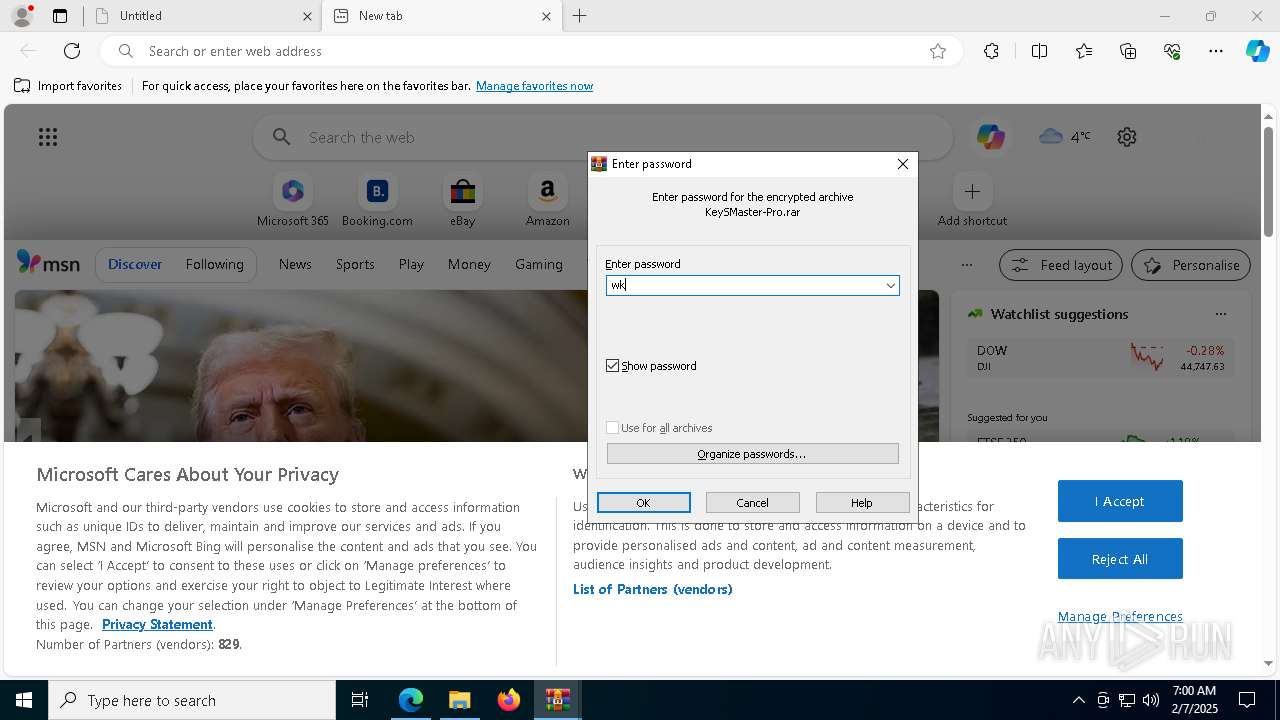This screenshot has height=720, width=1280.
Task: Open the Play category
Action: point(411,264)
